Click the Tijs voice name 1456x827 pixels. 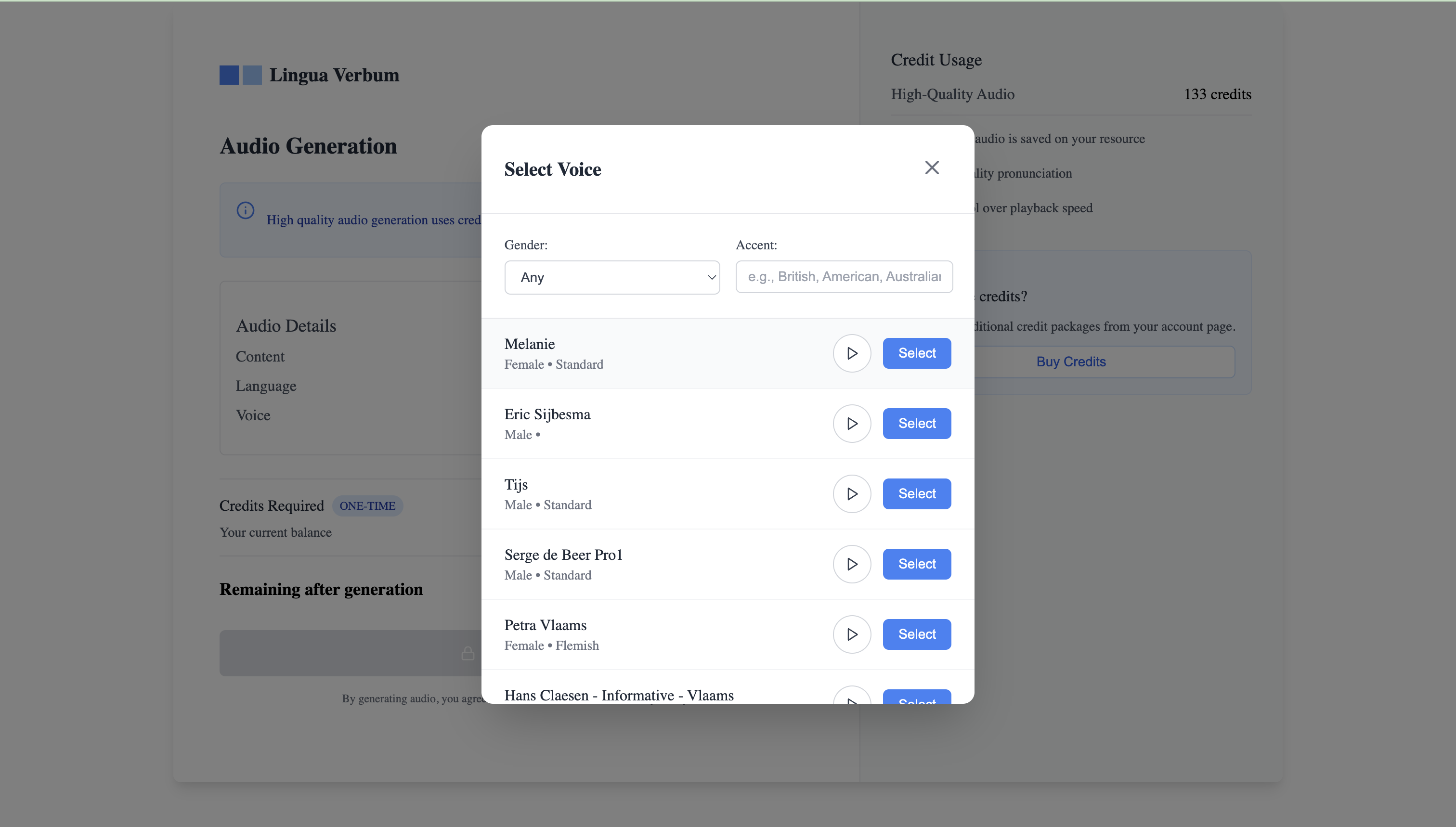[x=516, y=485]
